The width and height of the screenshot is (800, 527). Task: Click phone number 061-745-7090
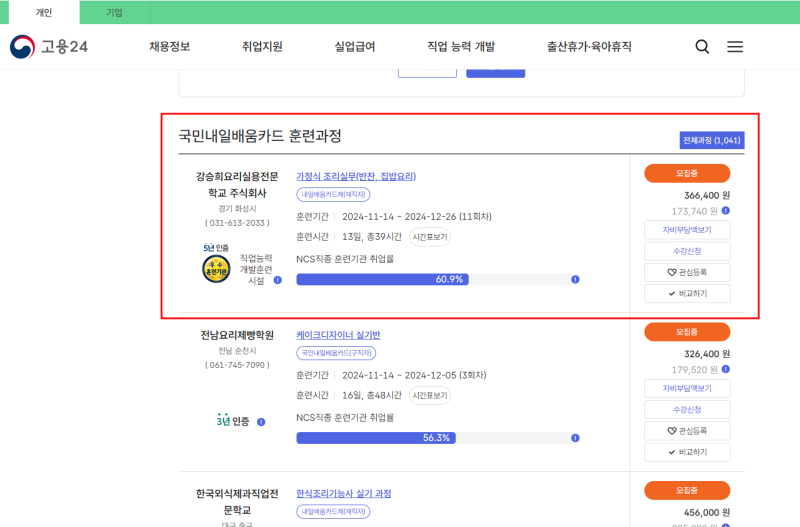[237, 365]
